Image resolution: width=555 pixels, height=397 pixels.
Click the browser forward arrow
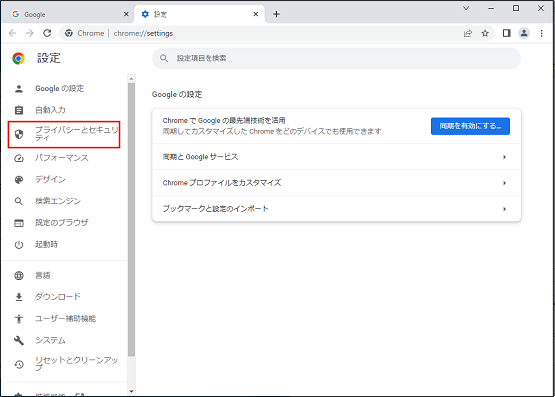tap(30, 33)
